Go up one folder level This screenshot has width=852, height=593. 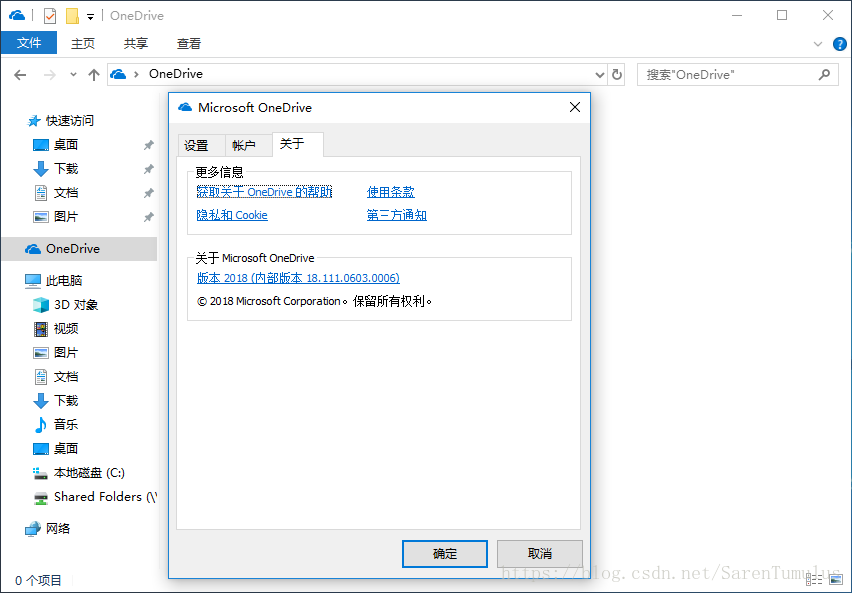94,75
